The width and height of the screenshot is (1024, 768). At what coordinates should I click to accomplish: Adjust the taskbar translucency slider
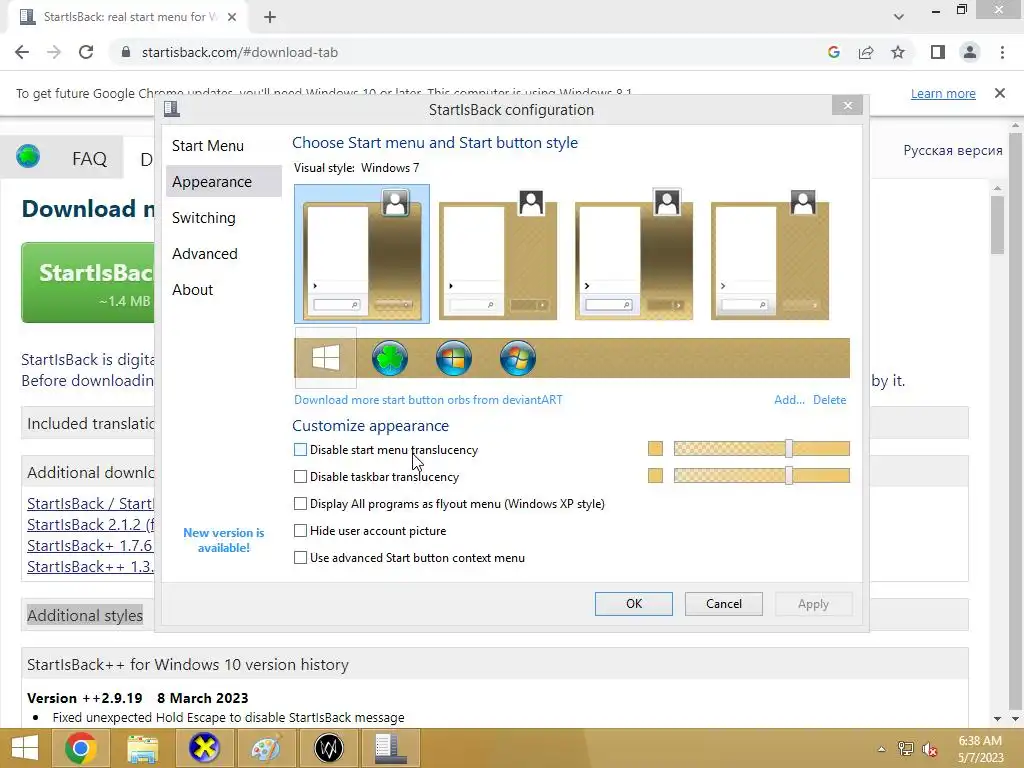(x=789, y=475)
